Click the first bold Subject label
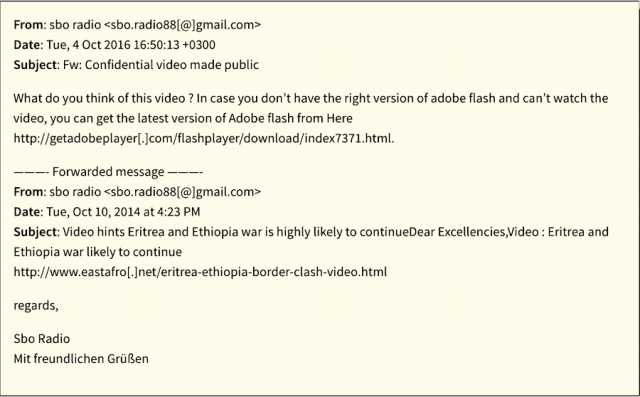 click(35, 65)
